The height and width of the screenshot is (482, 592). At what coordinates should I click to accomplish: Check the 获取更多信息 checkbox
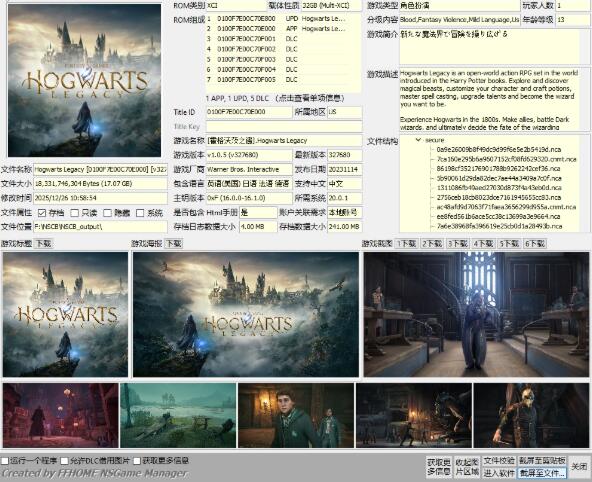pyautogui.click(x=137, y=461)
